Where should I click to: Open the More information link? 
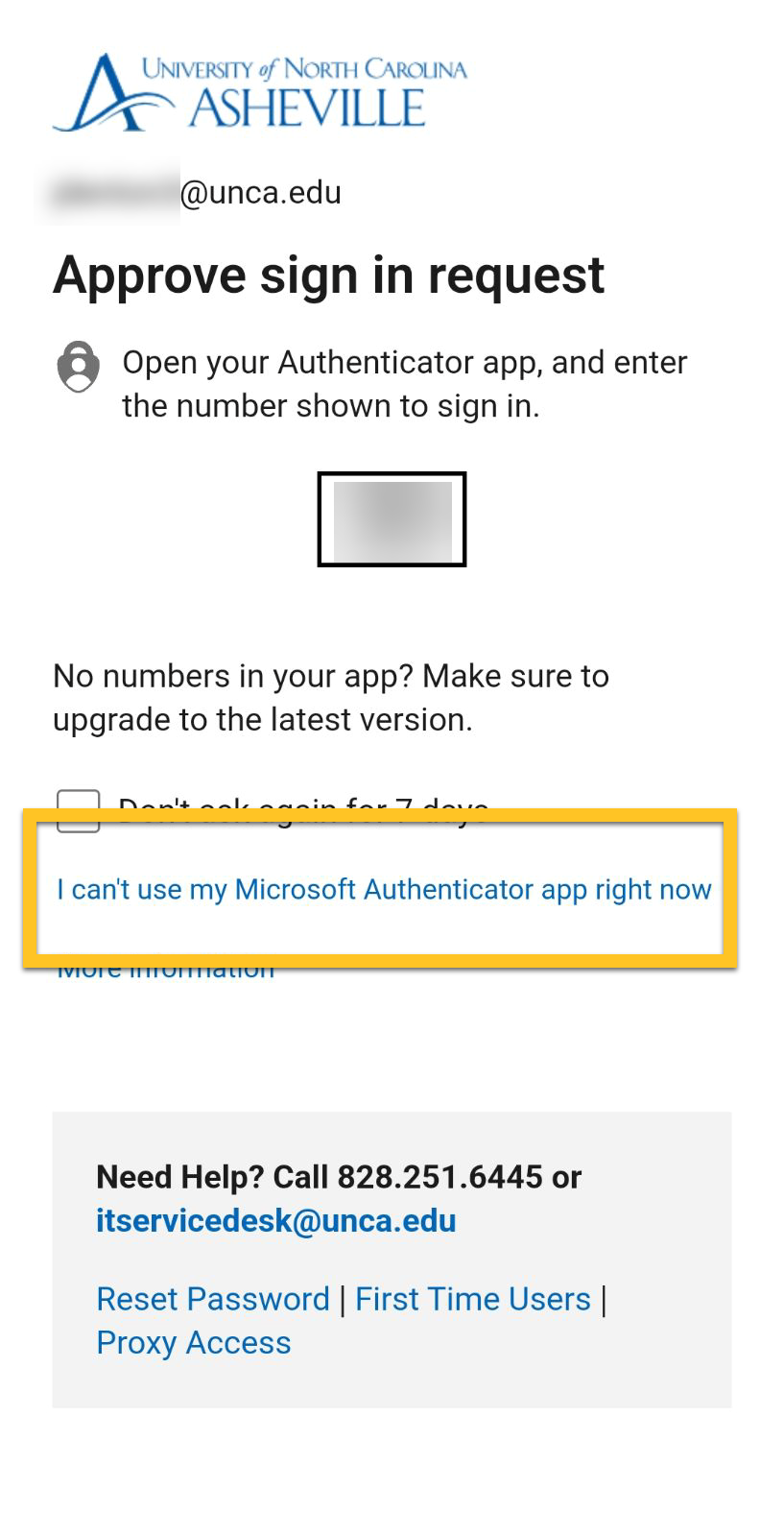coord(166,968)
